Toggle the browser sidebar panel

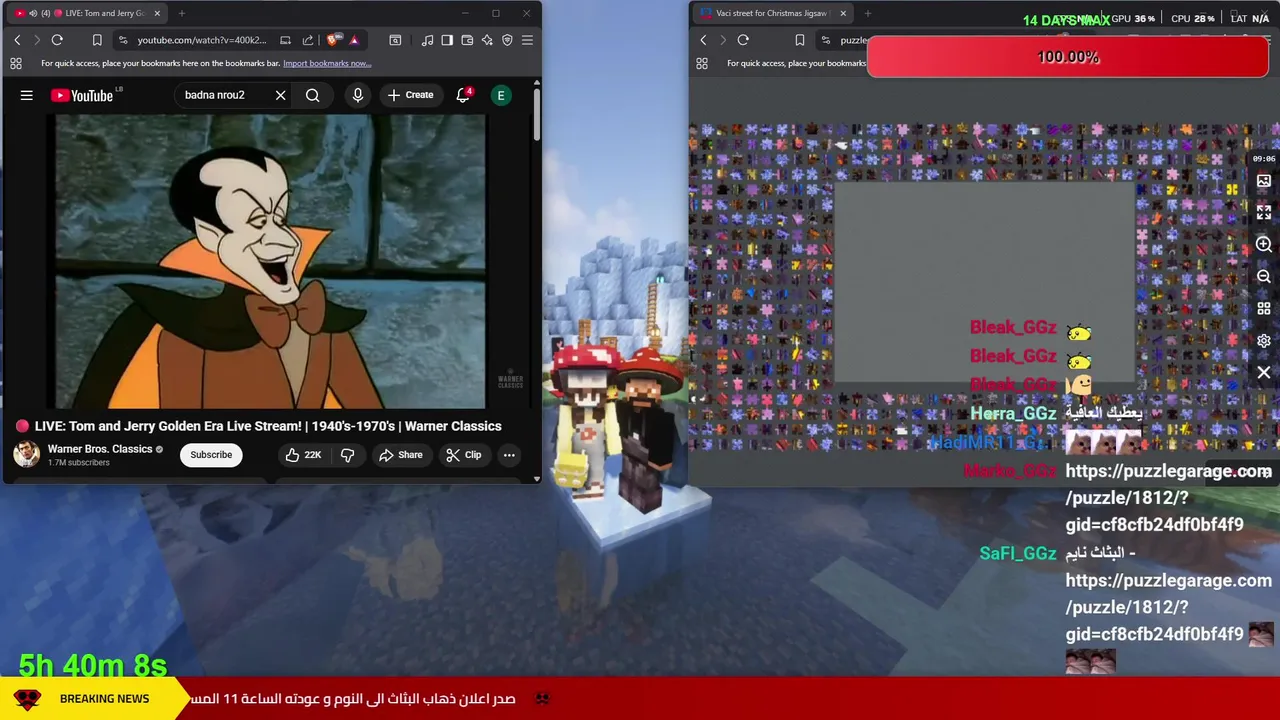[x=447, y=40]
